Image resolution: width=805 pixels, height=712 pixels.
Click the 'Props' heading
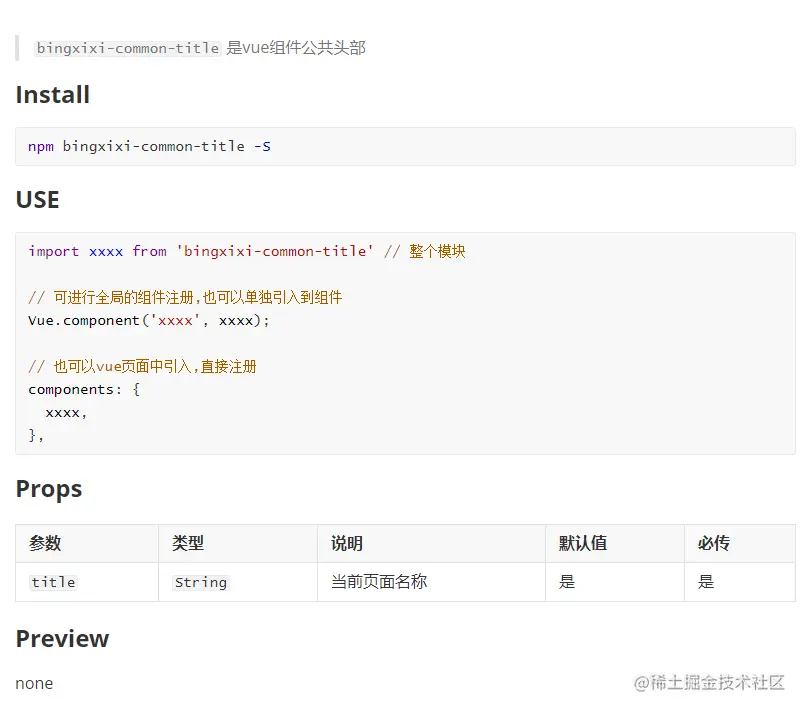[x=49, y=489]
